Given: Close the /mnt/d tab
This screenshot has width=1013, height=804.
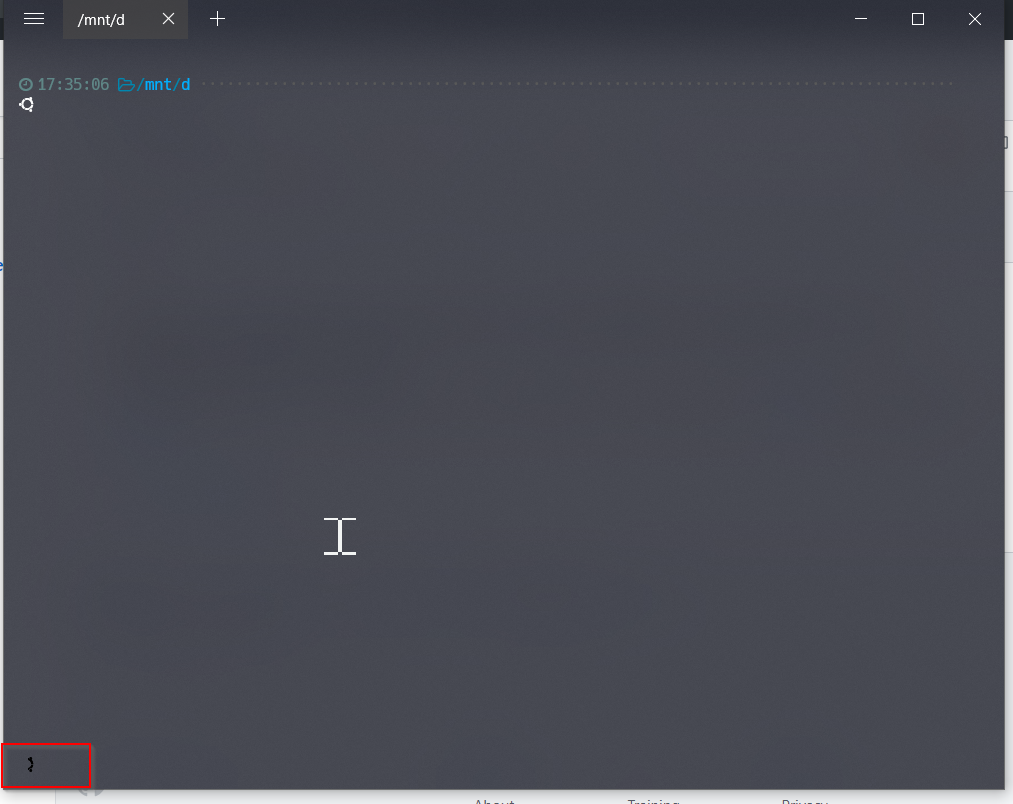Looking at the screenshot, I should click(x=168, y=19).
